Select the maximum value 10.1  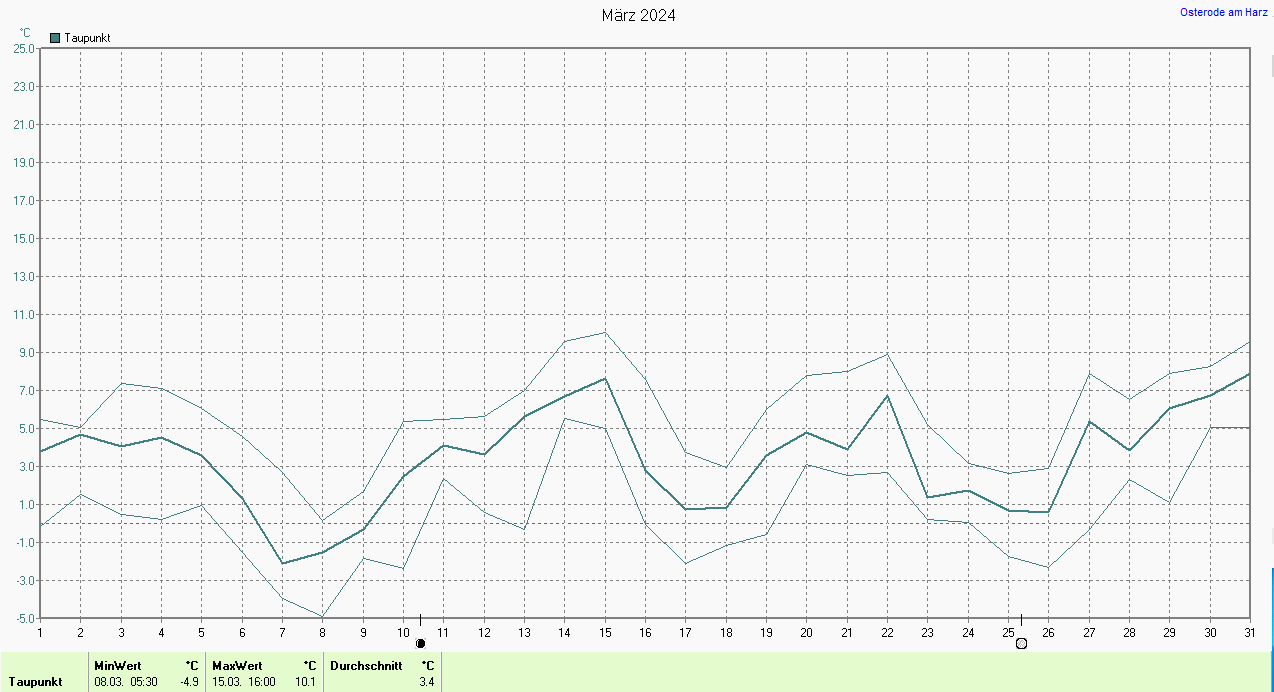(x=307, y=682)
